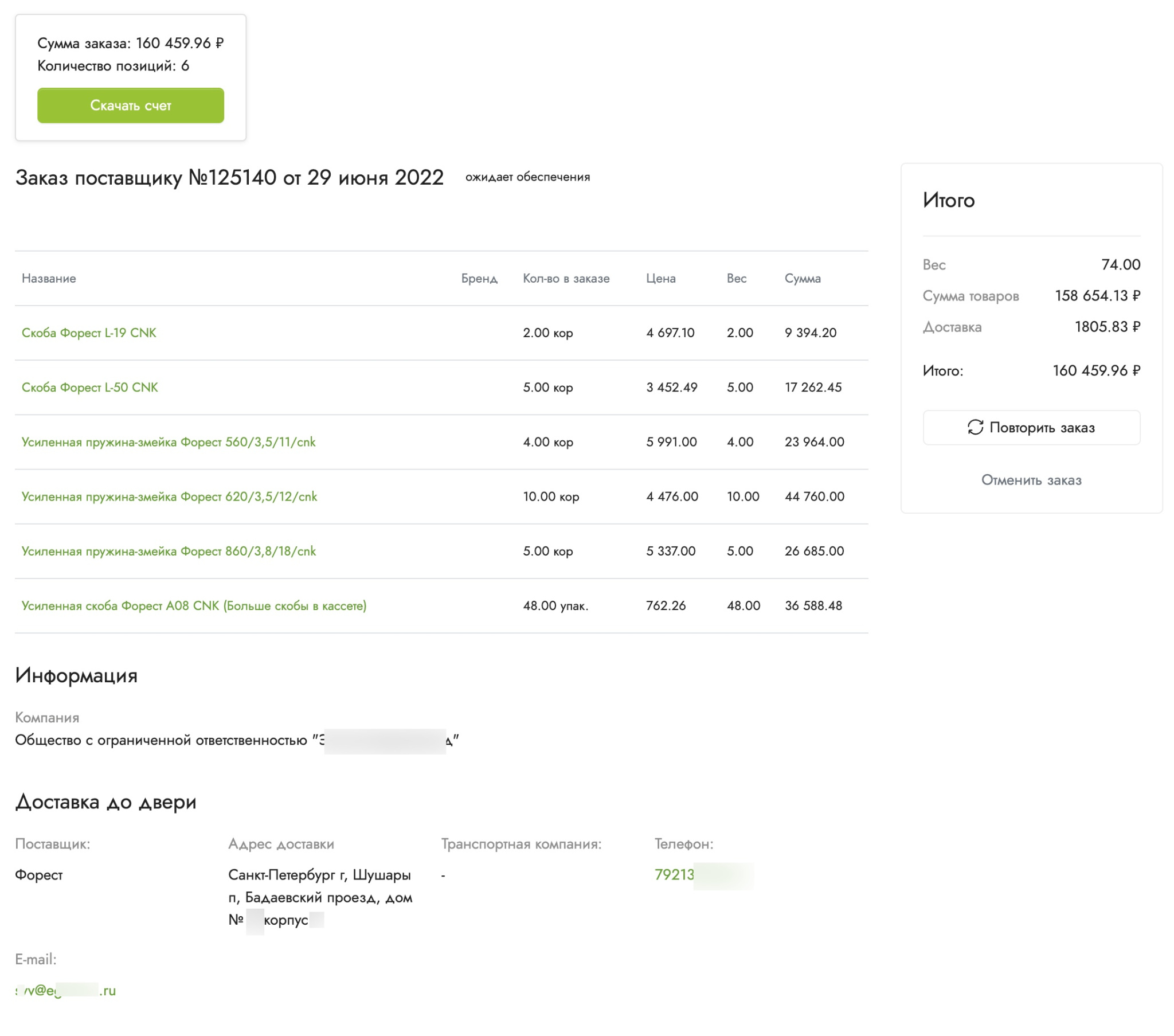Open Усиленная пружина-змейка Форест 560/3,5/11/cnk

[169, 442]
